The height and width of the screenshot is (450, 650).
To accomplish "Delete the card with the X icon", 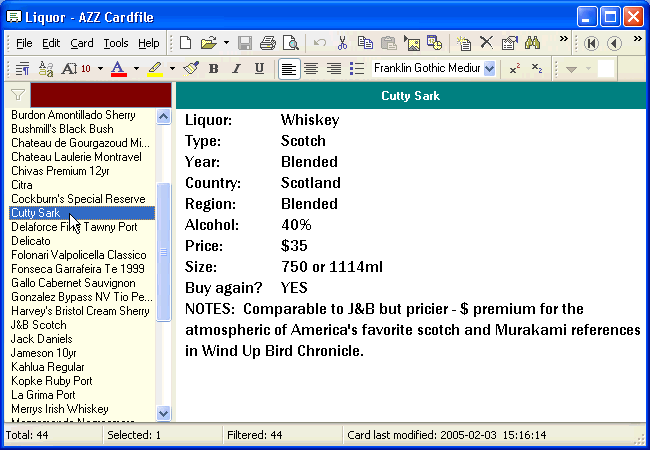I will pyautogui.click(x=486, y=43).
